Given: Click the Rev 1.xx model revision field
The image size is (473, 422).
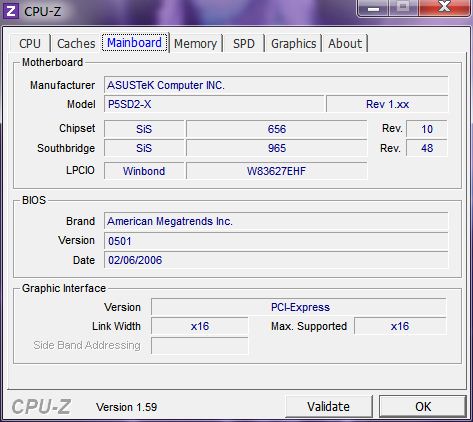Looking at the screenshot, I should click(x=387, y=104).
